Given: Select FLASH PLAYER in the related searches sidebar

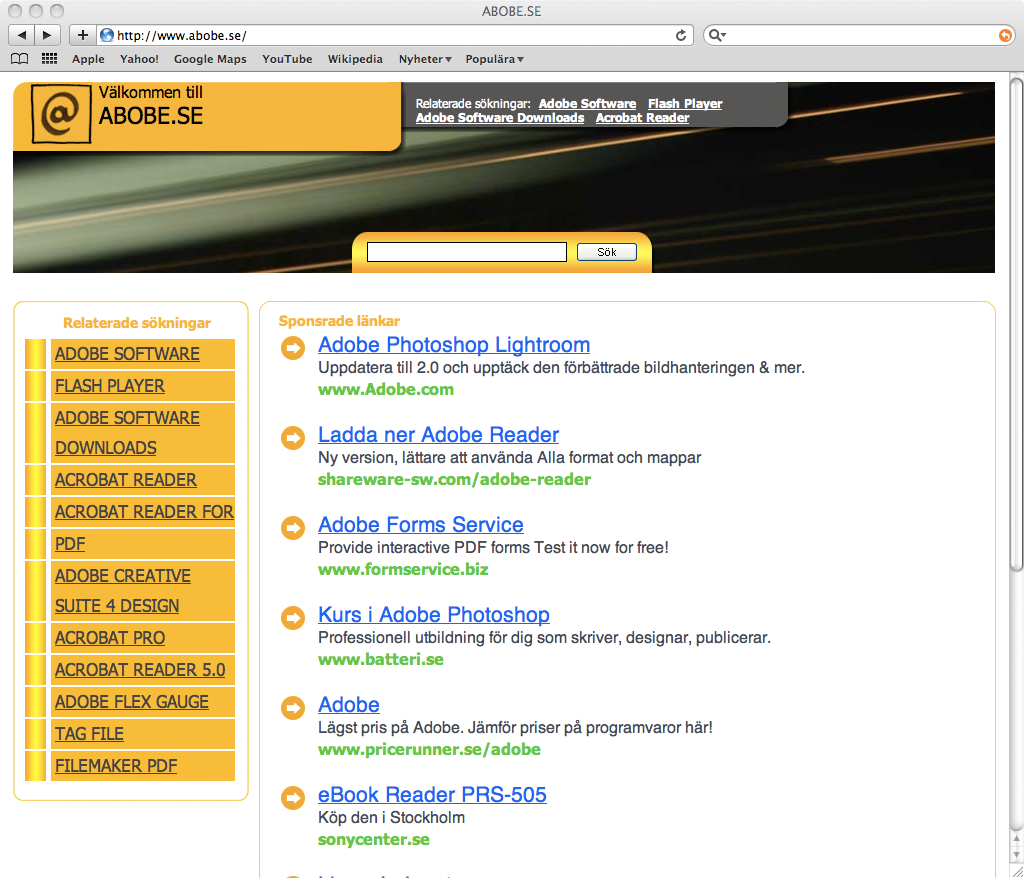Looking at the screenshot, I should (110, 386).
